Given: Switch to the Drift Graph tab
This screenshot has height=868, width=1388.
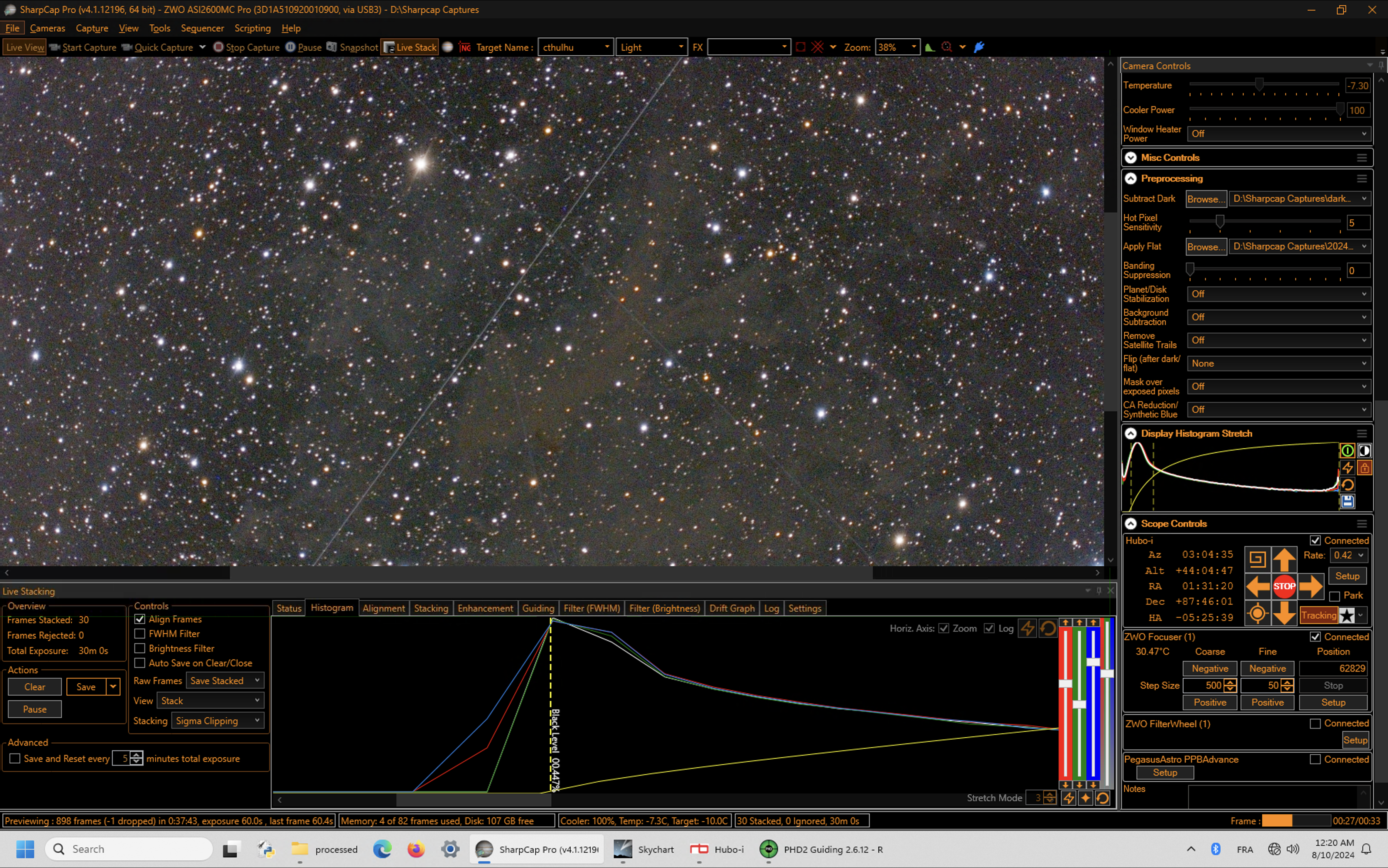Looking at the screenshot, I should point(732,609).
